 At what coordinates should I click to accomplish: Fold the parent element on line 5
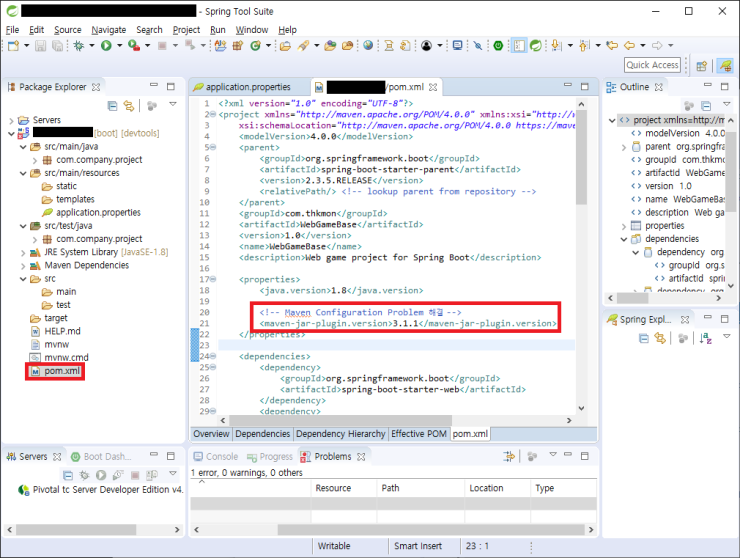[x=211, y=147]
